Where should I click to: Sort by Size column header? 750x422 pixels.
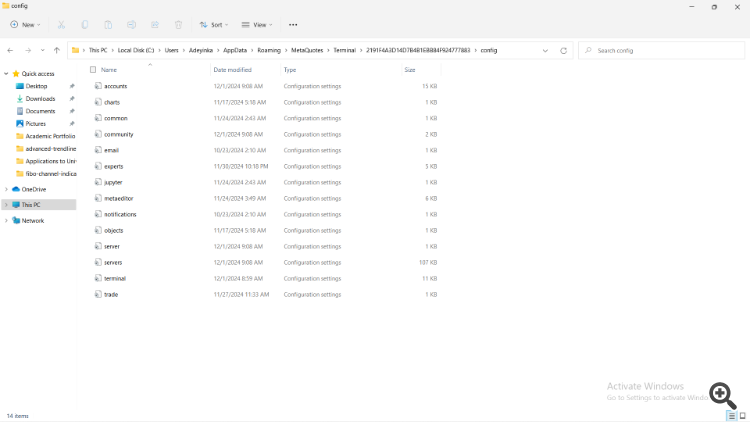pos(410,70)
